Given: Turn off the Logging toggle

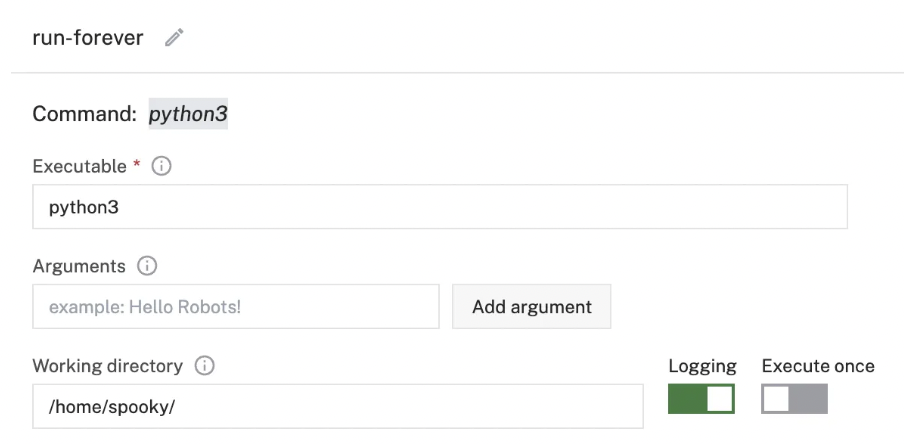Looking at the screenshot, I should click(701, 398).
